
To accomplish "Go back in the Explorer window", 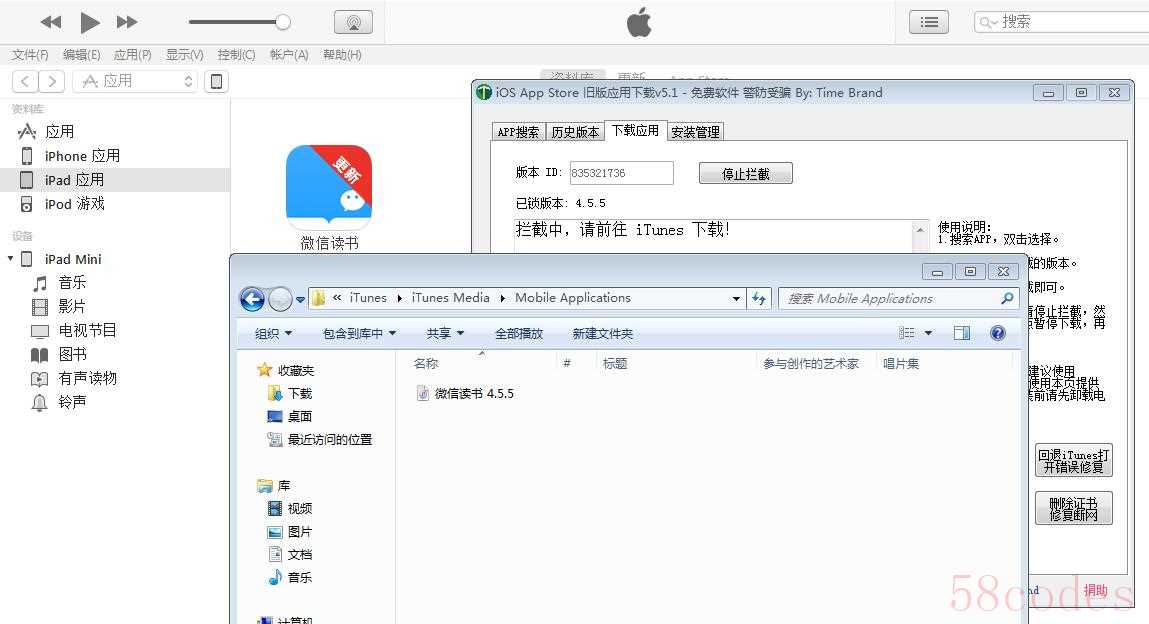I will [252, 299].
